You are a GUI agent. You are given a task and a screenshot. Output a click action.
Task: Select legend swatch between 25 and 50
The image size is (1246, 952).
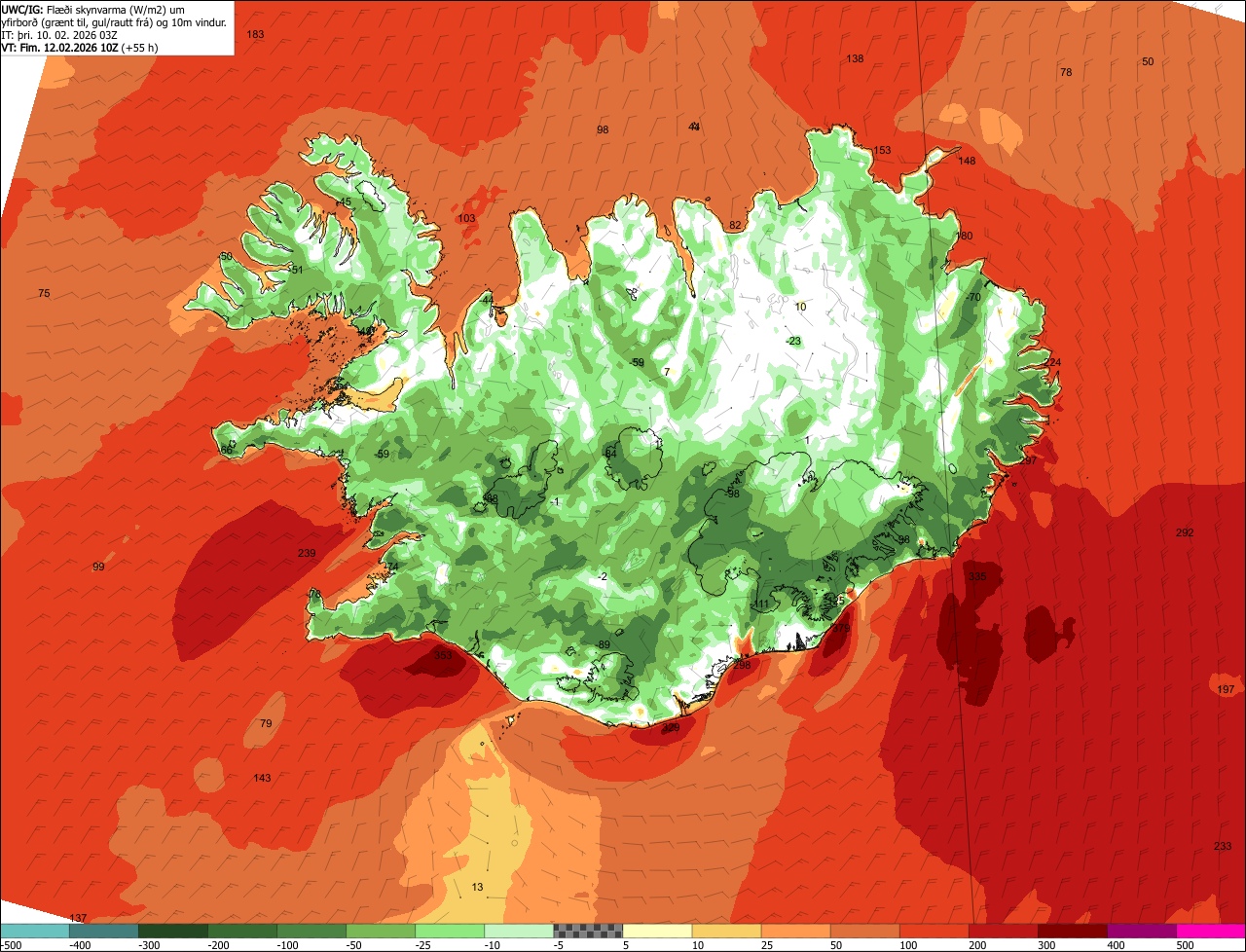coord(796,931)
